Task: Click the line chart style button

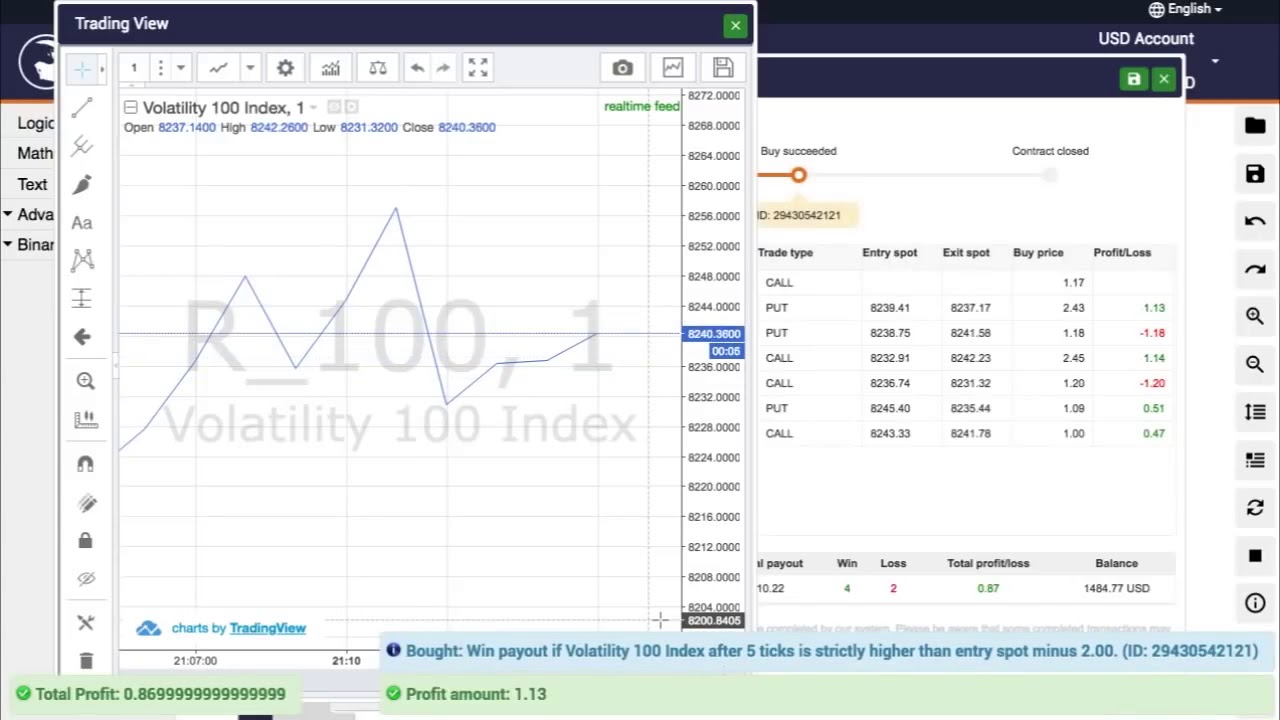Action: tap(218, 68)
